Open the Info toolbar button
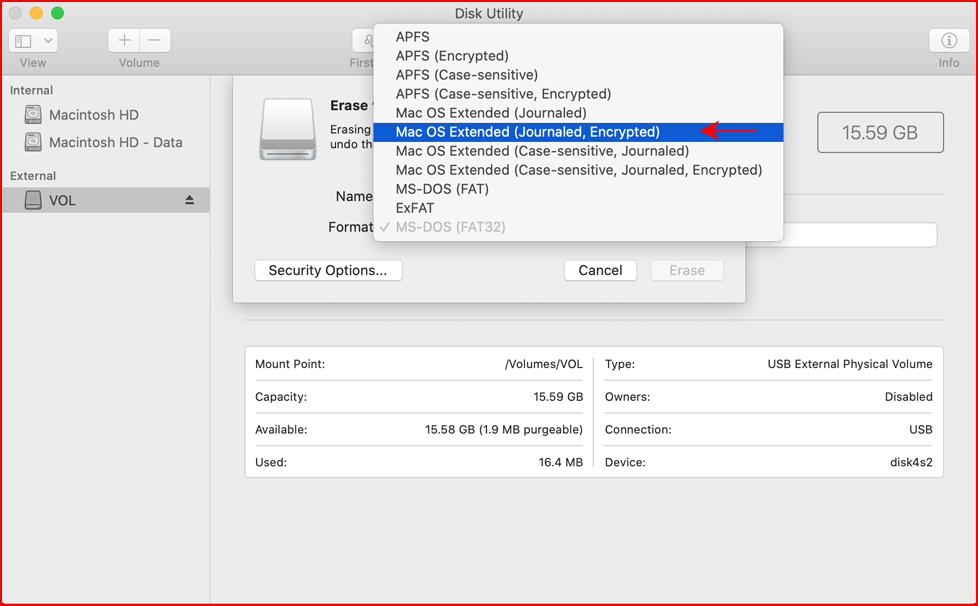978x606 pixels. tap(949, 41)
